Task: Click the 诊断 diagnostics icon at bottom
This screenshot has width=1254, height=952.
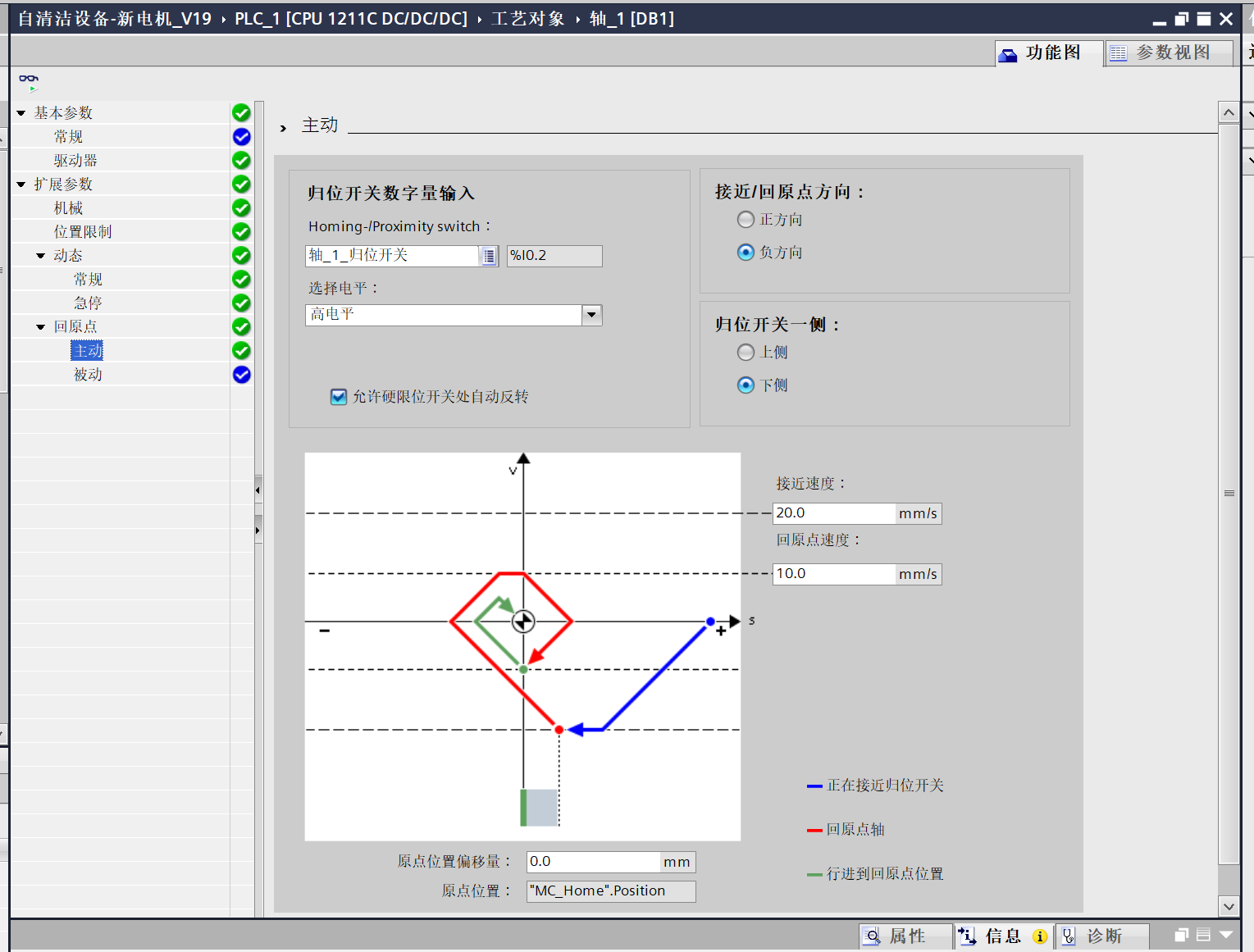Action: (x=1068, y=936)
